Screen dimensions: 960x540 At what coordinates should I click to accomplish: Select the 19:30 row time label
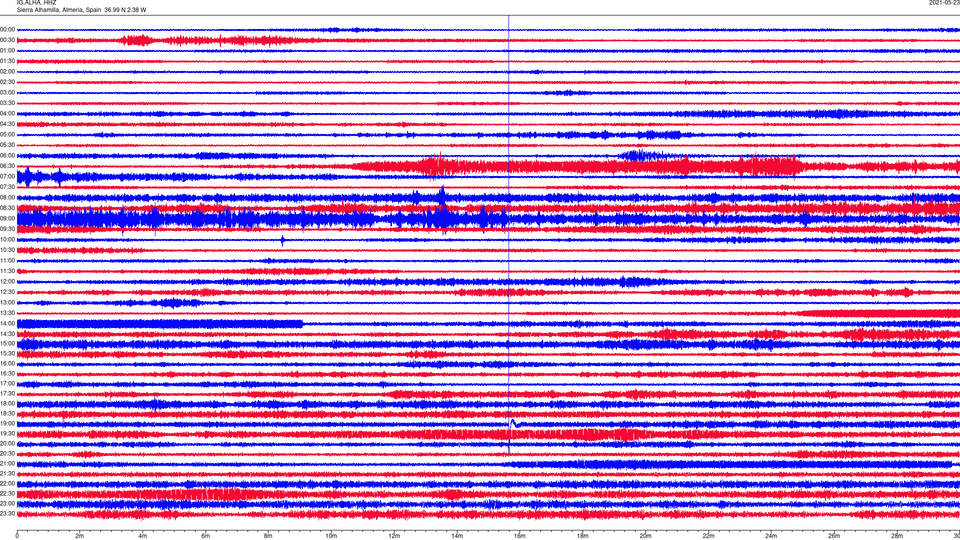tap(7, 433)
